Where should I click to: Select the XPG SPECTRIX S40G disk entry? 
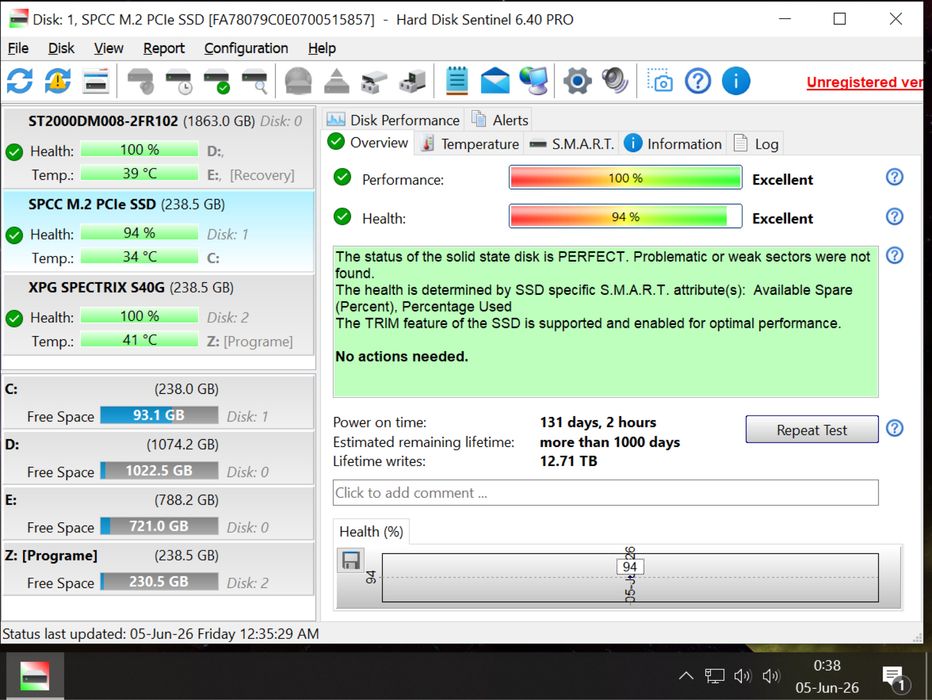(159, 314)
